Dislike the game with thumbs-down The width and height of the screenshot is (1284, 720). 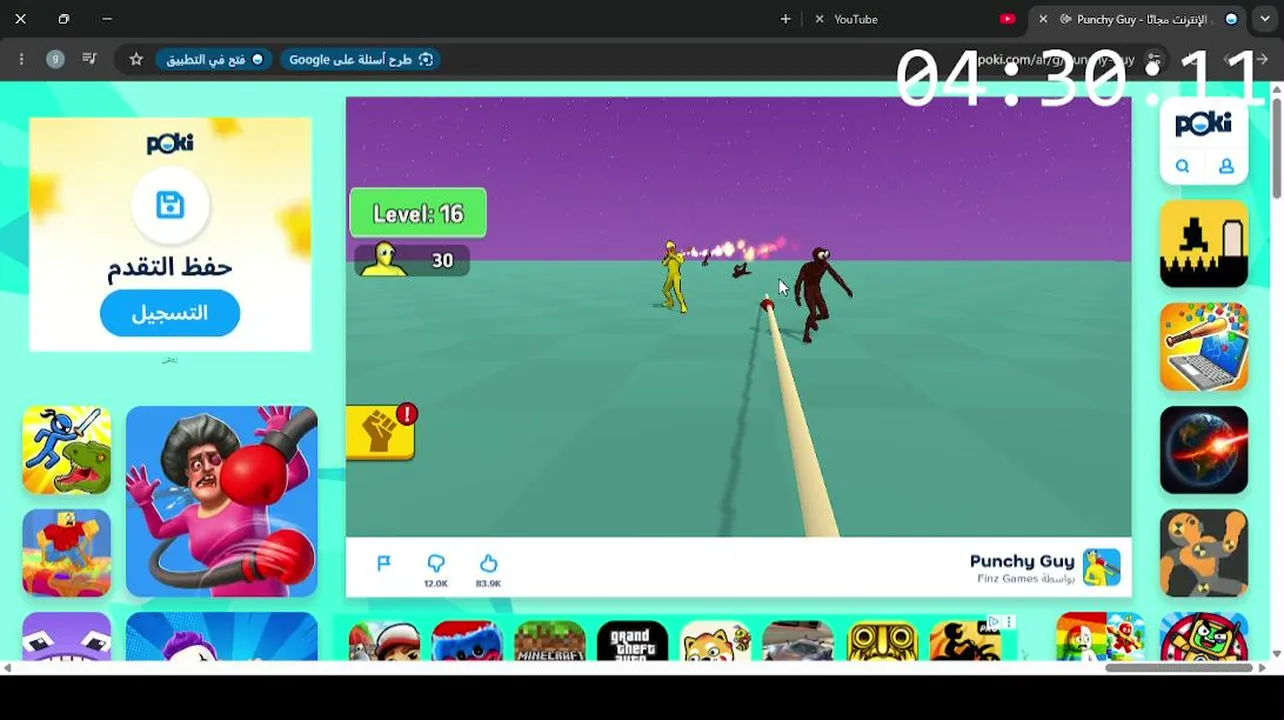tap(436, 564)
